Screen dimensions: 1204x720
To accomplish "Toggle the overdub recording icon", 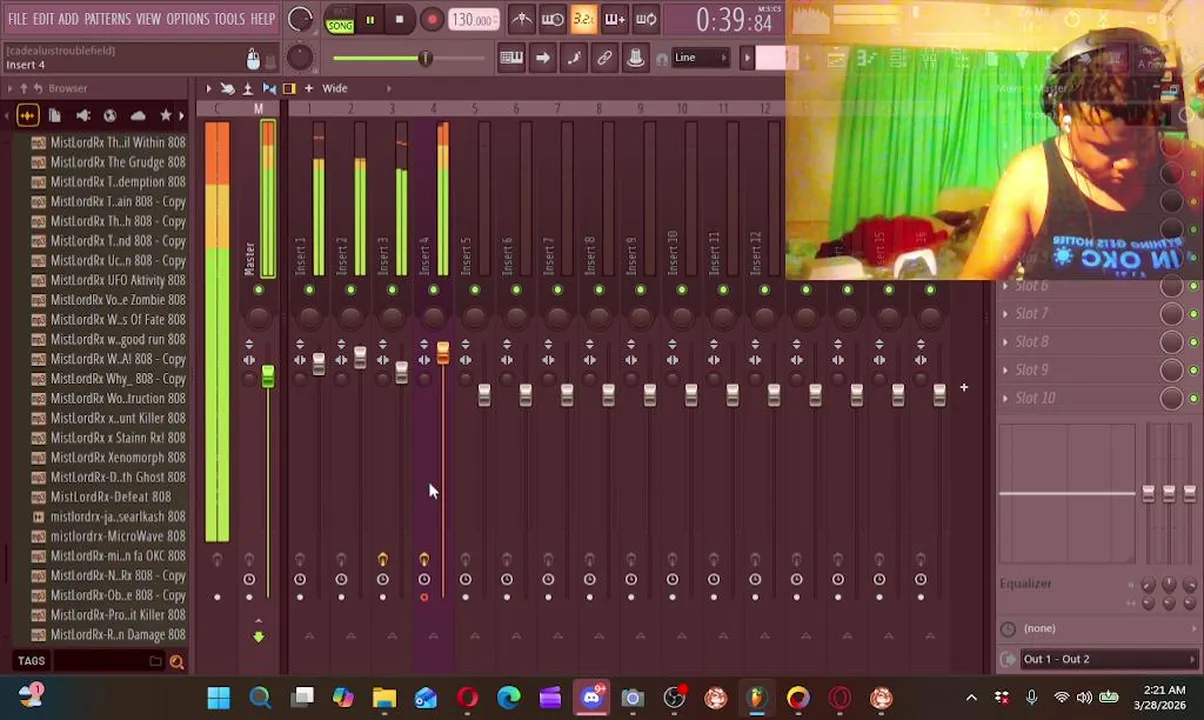I will [614, 19].
